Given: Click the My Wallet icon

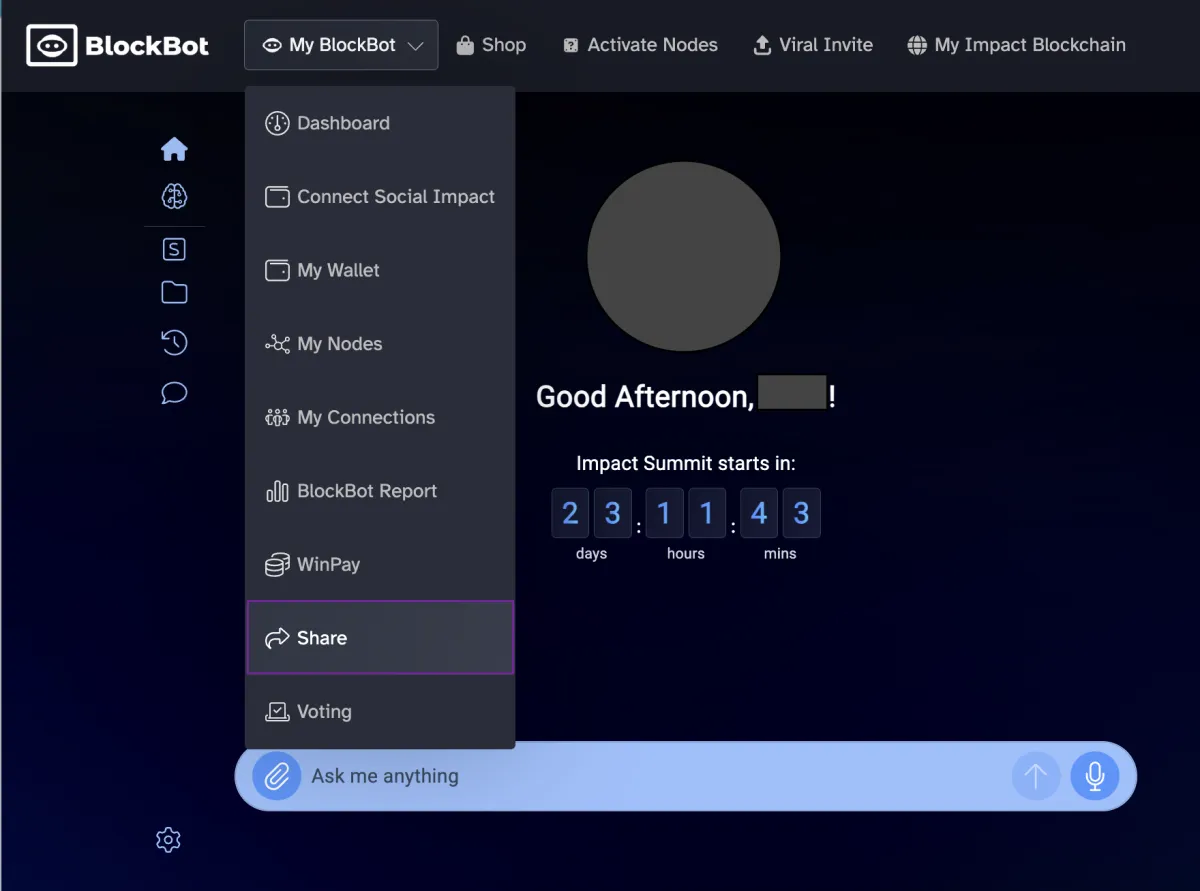Looking at the screenshot, I should coord(277,270).
